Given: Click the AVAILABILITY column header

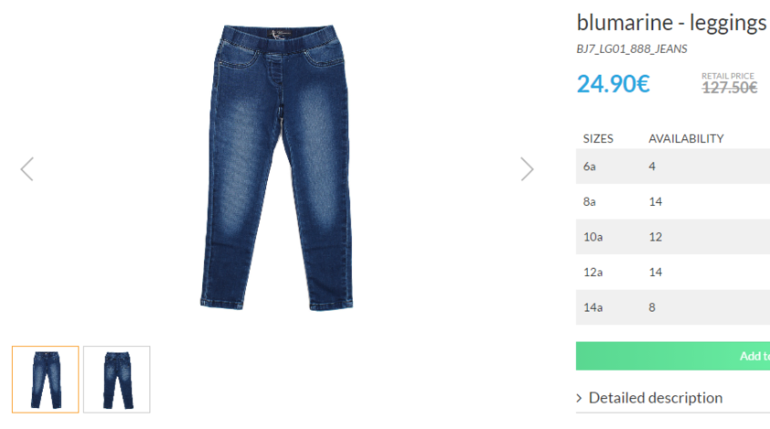Looking at the screenshot, I should 686,139.
